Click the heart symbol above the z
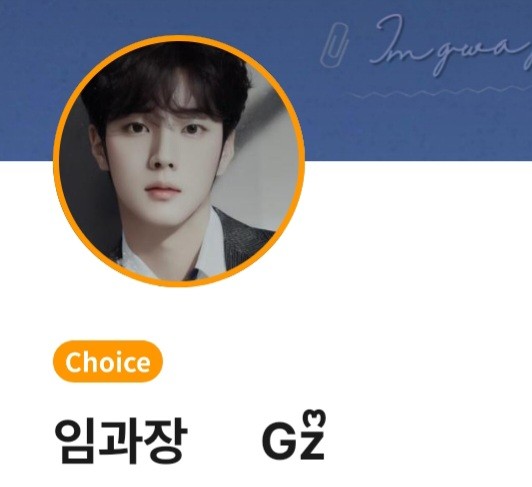The image size is (532, 487). pyautogui.click(x=315, y=418)
